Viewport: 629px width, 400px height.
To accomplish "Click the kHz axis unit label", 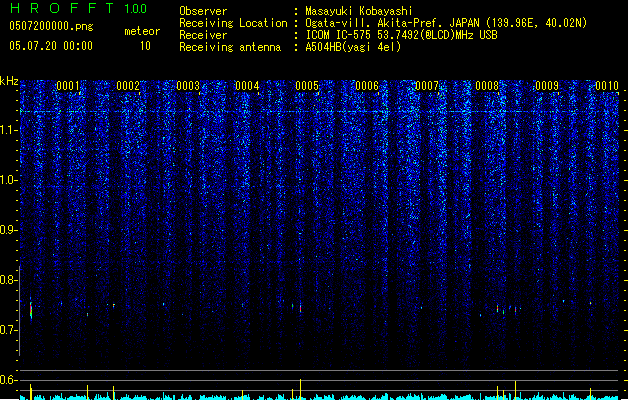I will click(x=9, y=81).
